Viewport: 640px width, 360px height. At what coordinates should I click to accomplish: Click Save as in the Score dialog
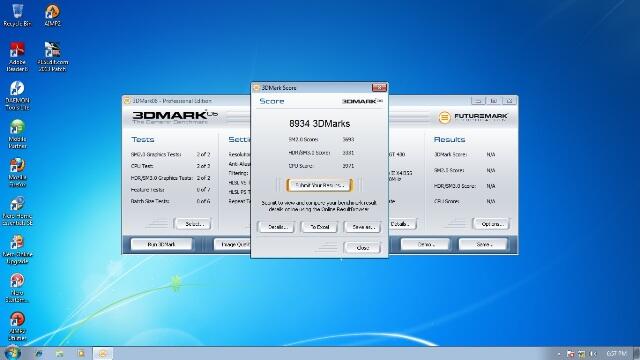coord(362,227)
